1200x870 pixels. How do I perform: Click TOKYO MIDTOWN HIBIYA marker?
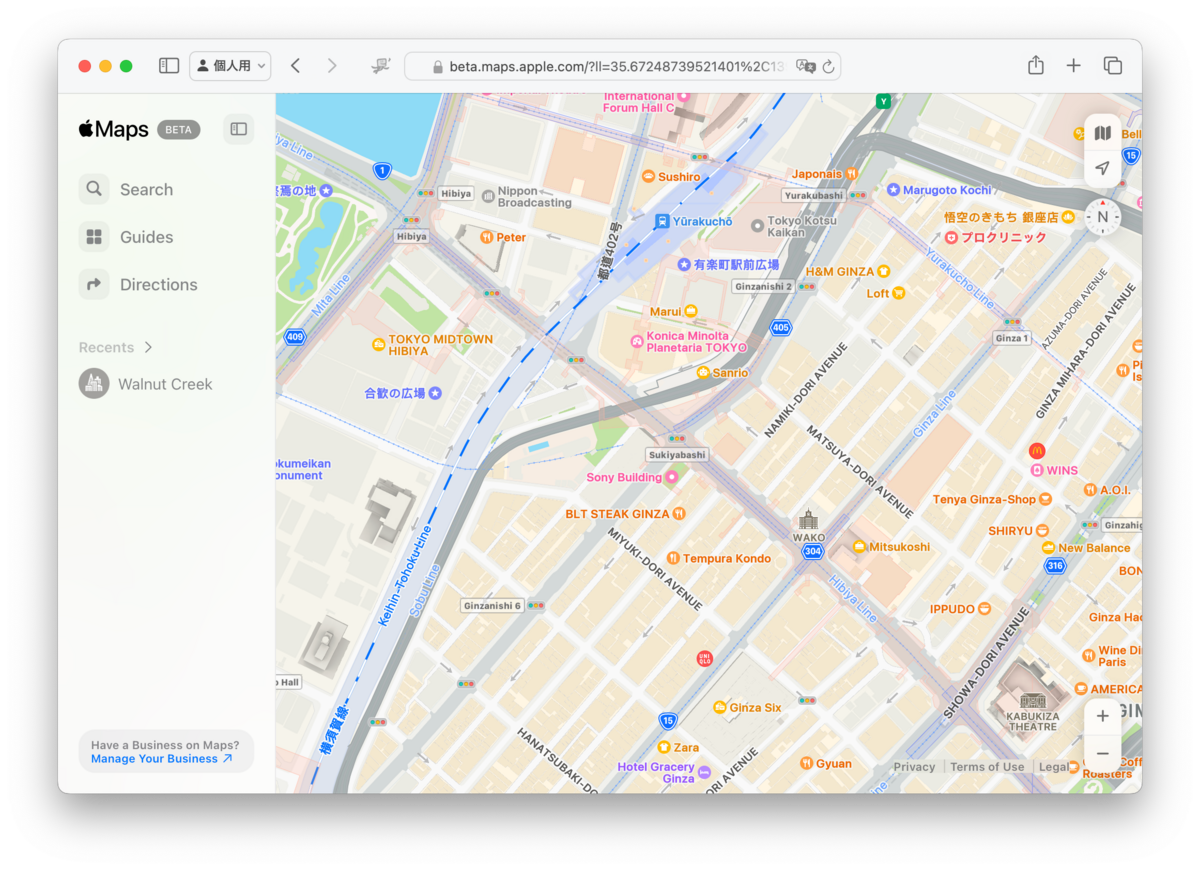click(379, 345)
